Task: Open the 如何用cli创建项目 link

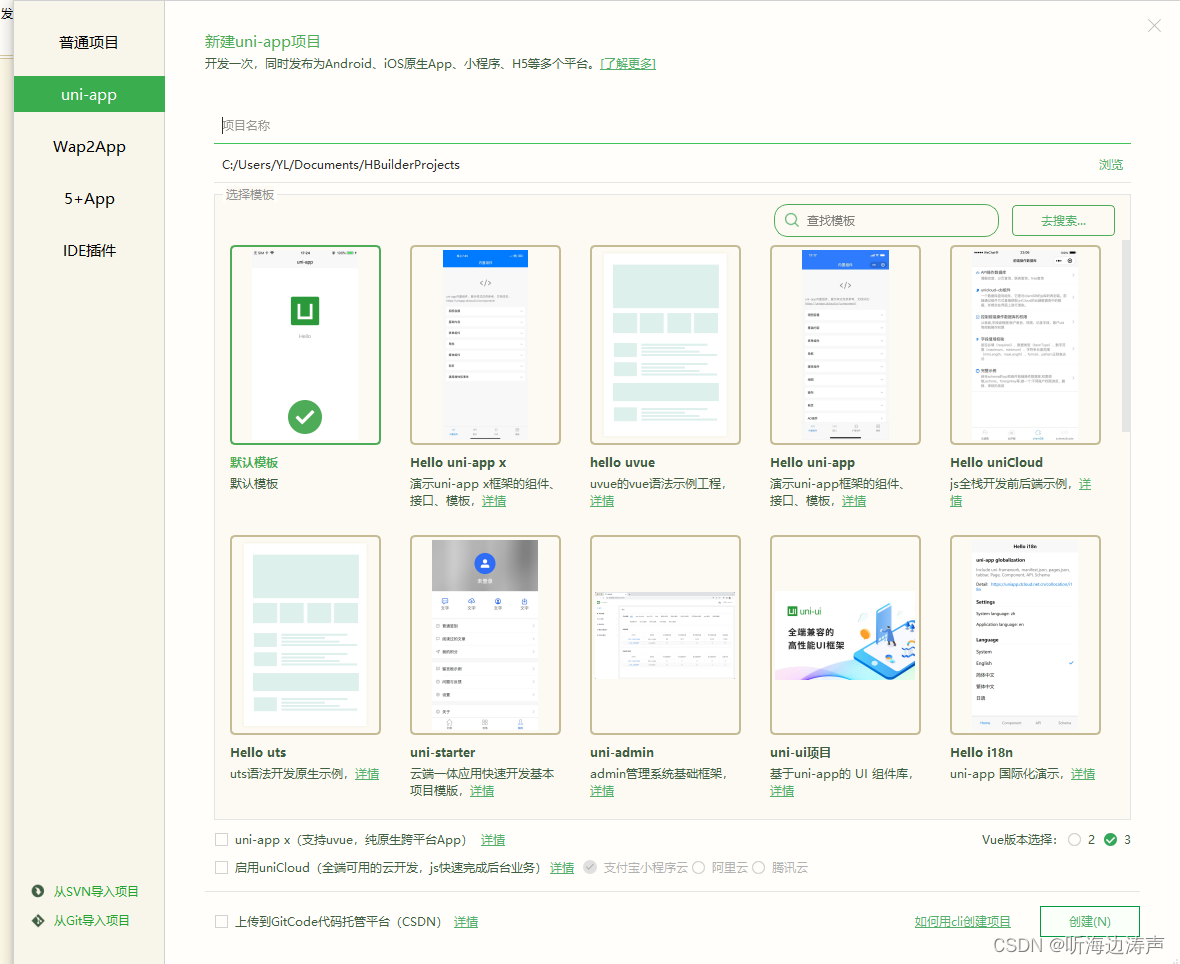Action: [962, 921]
